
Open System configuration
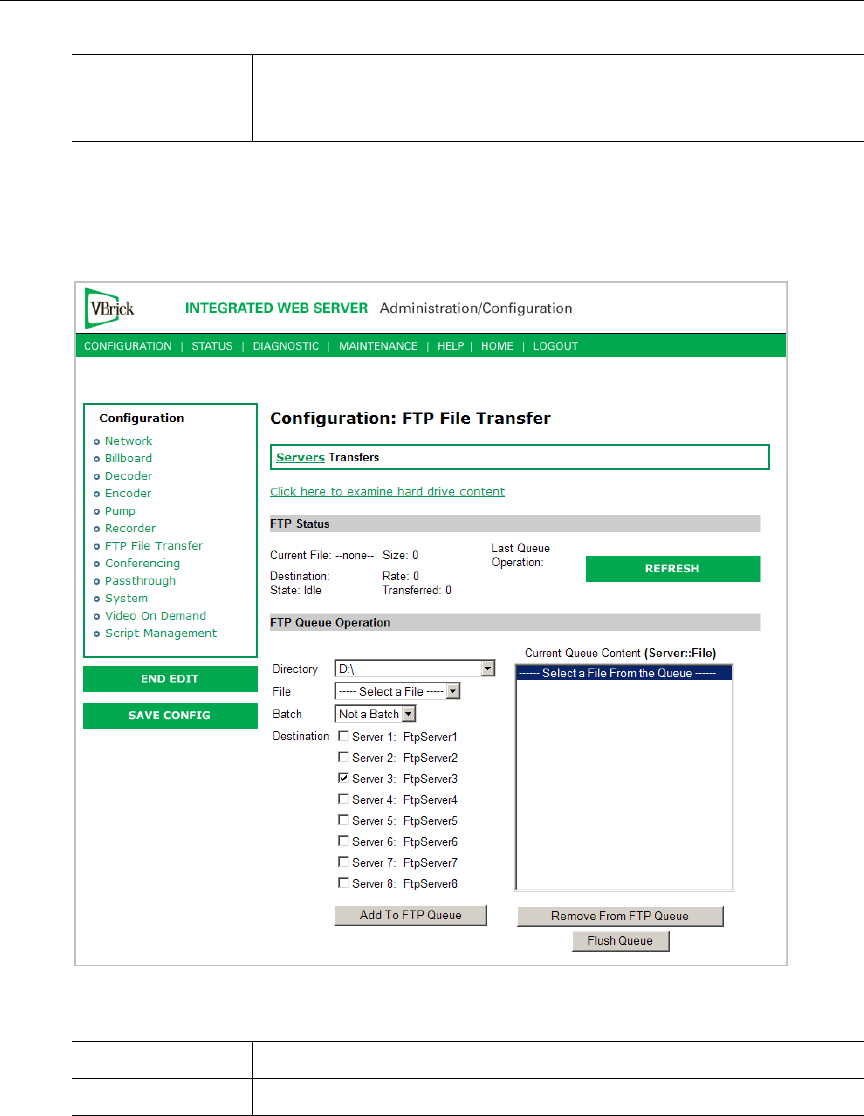pyautogui.click(x=127, y=599)
